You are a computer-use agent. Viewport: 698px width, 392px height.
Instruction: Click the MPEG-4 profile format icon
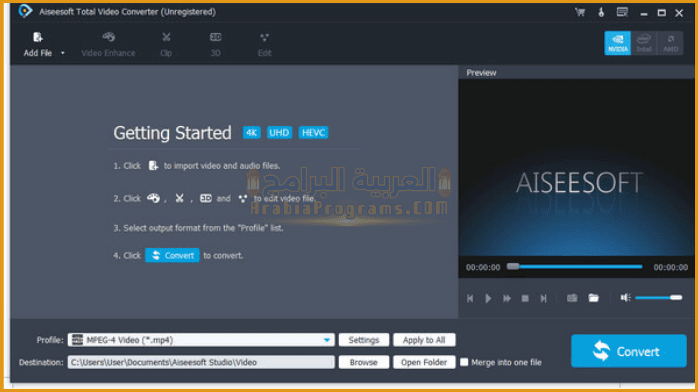[77, 340]
